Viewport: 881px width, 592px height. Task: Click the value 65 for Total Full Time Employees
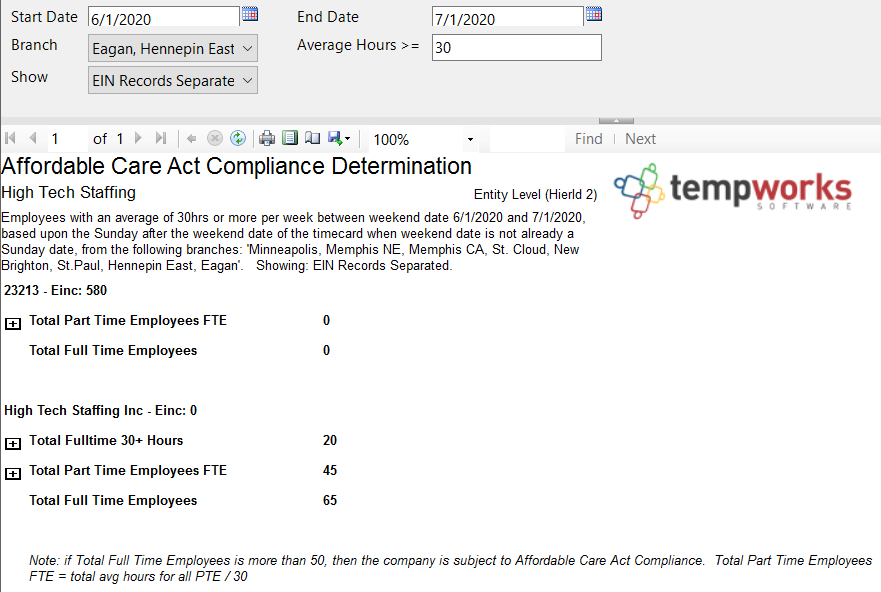330,500
